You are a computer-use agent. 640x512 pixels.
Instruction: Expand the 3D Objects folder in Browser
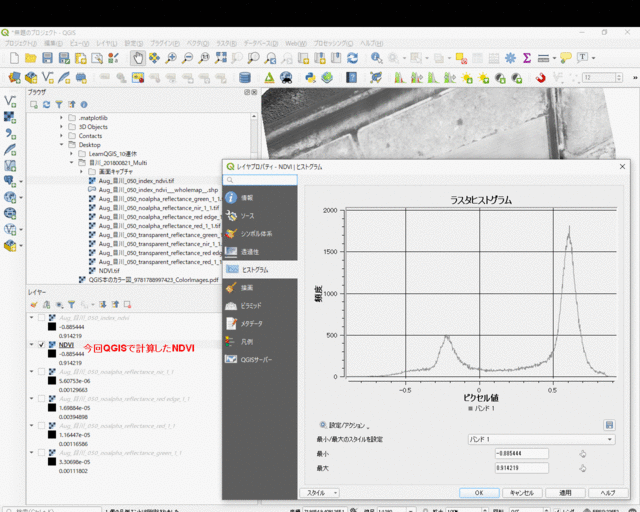(x=62, y=127)
